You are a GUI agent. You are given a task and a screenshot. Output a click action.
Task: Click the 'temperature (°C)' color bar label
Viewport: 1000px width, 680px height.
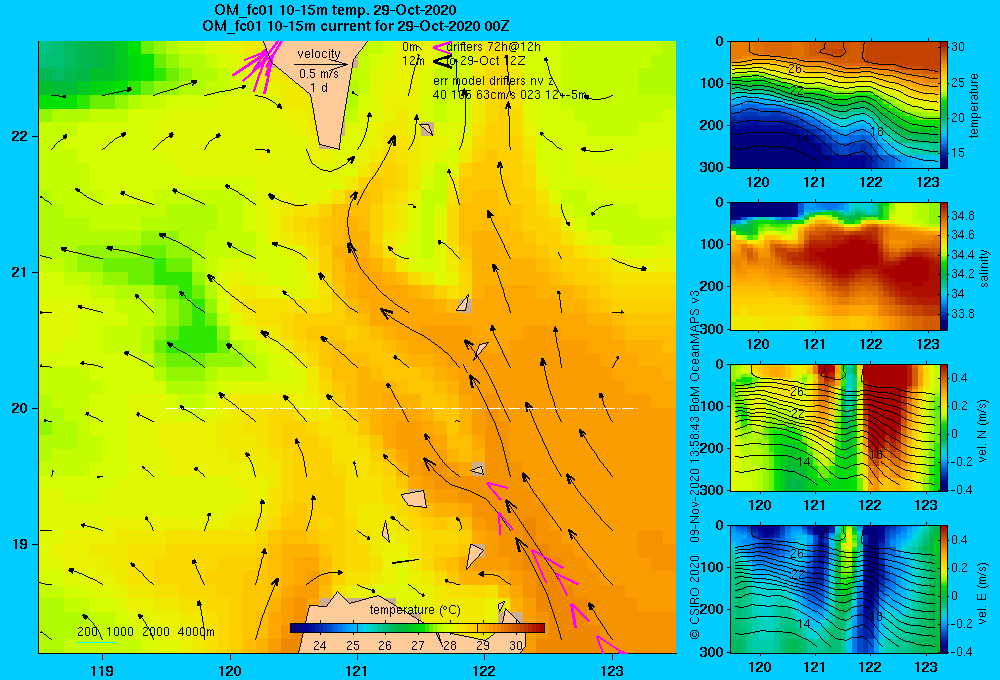tap(415, 610)
